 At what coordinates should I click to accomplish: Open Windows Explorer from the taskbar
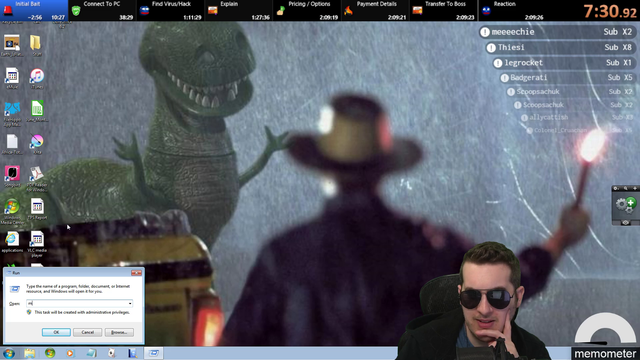tap(29, 353)
